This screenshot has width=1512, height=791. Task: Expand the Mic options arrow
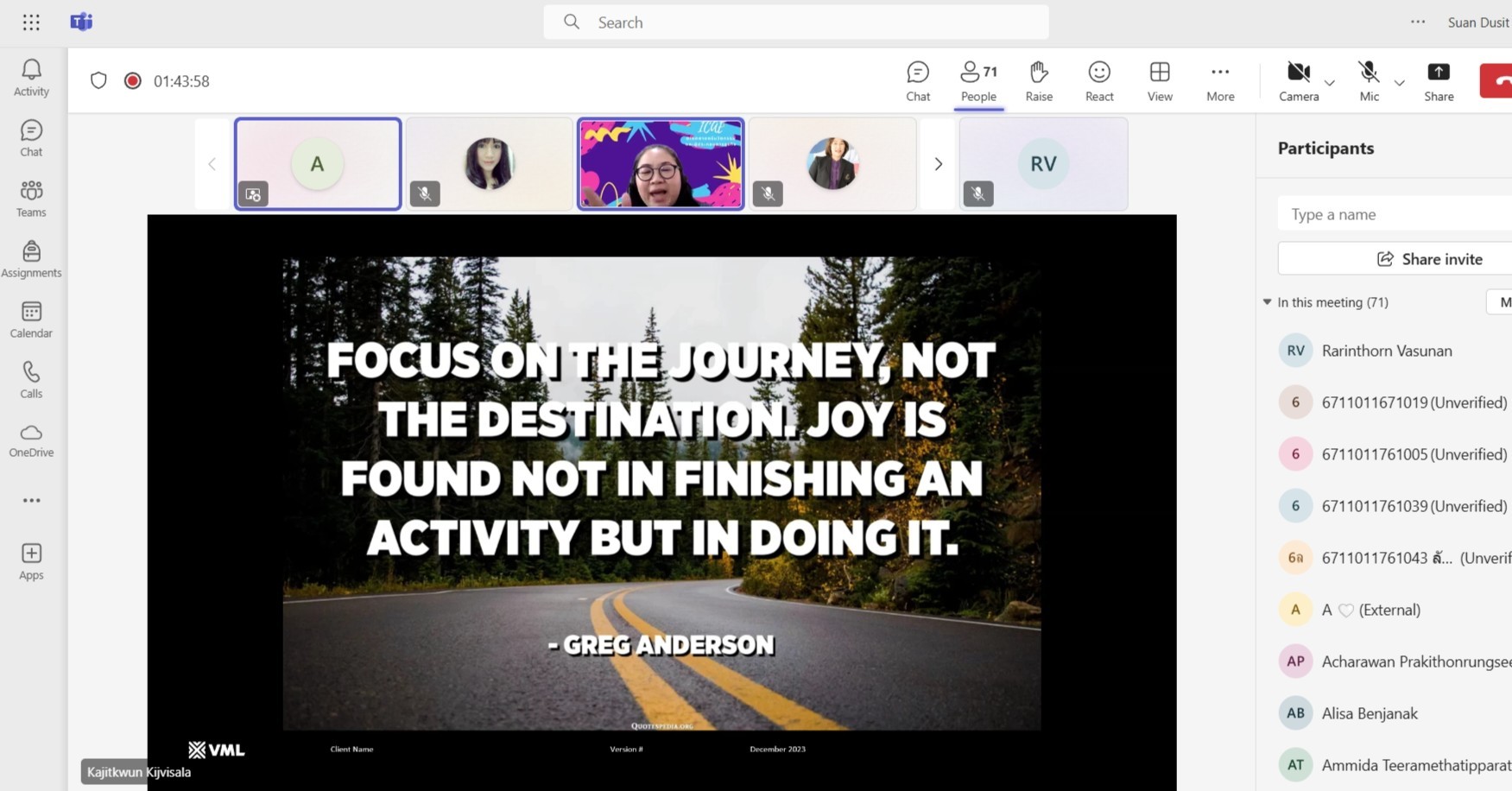(1400, 83)
